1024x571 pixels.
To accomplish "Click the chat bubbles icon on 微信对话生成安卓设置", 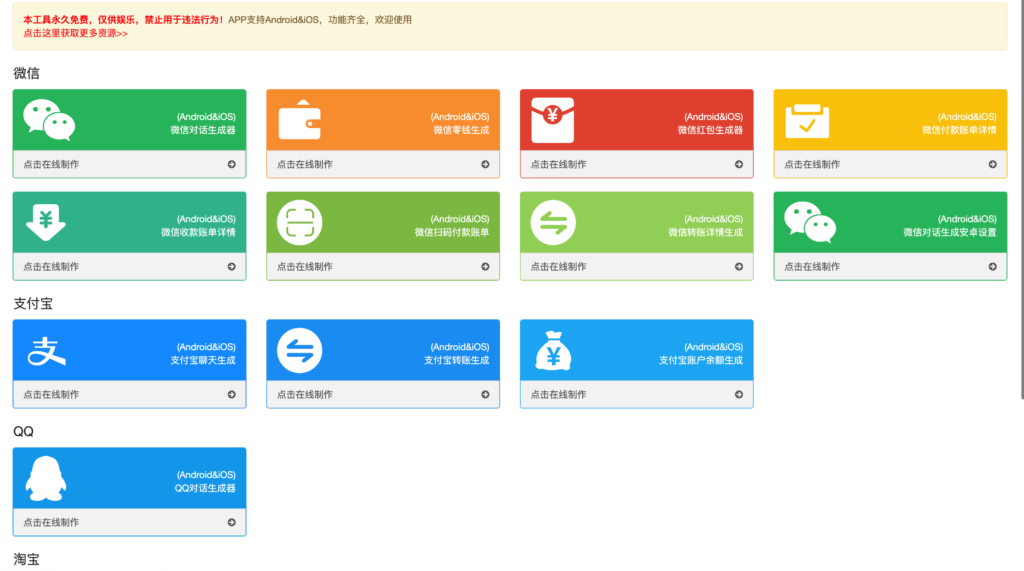I will 810,222.
